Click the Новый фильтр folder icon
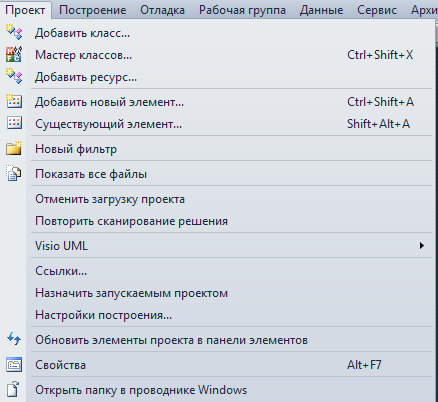 [x=14, y=148]
